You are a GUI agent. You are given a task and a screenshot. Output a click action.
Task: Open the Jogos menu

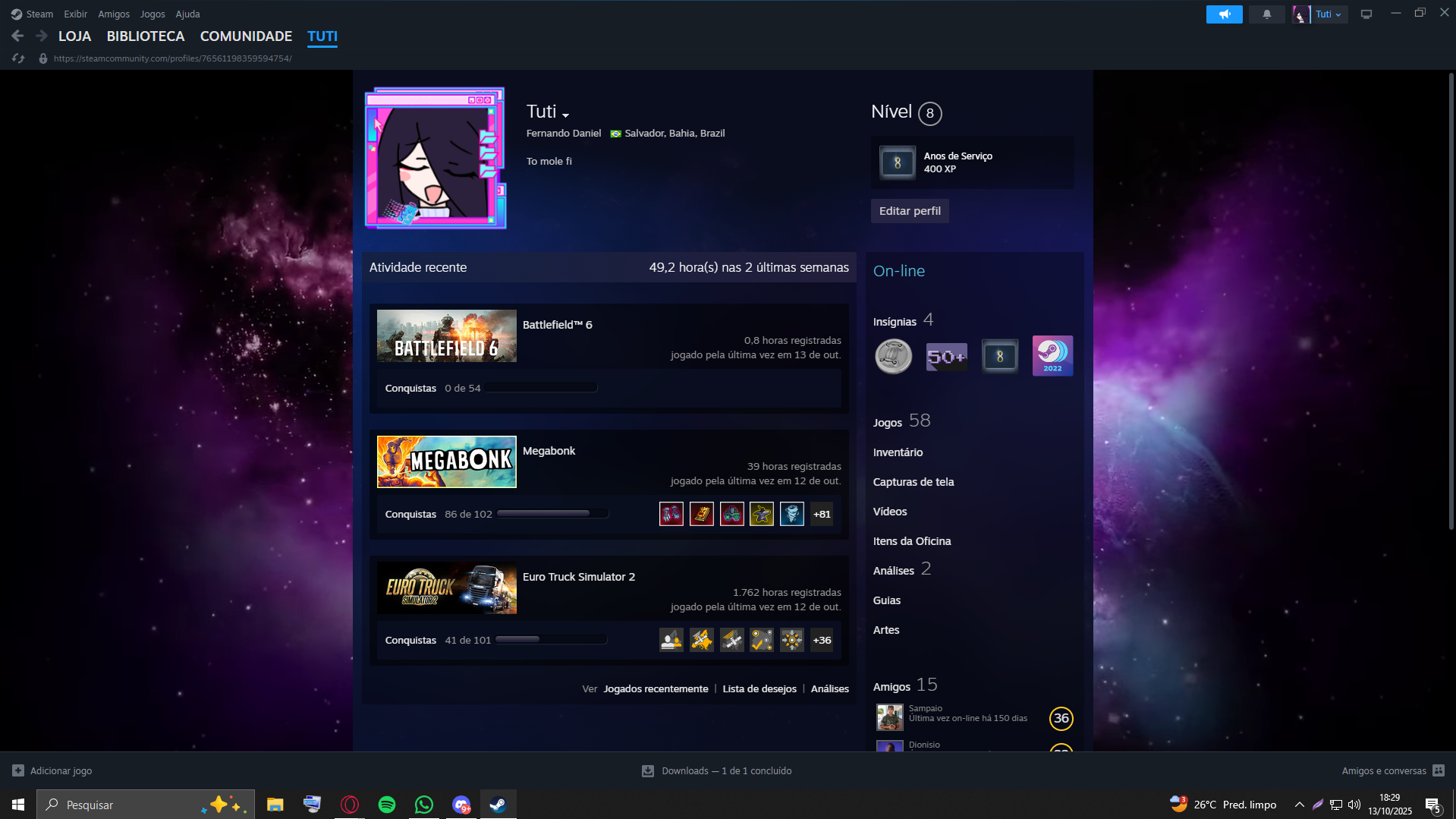(152, 14)
